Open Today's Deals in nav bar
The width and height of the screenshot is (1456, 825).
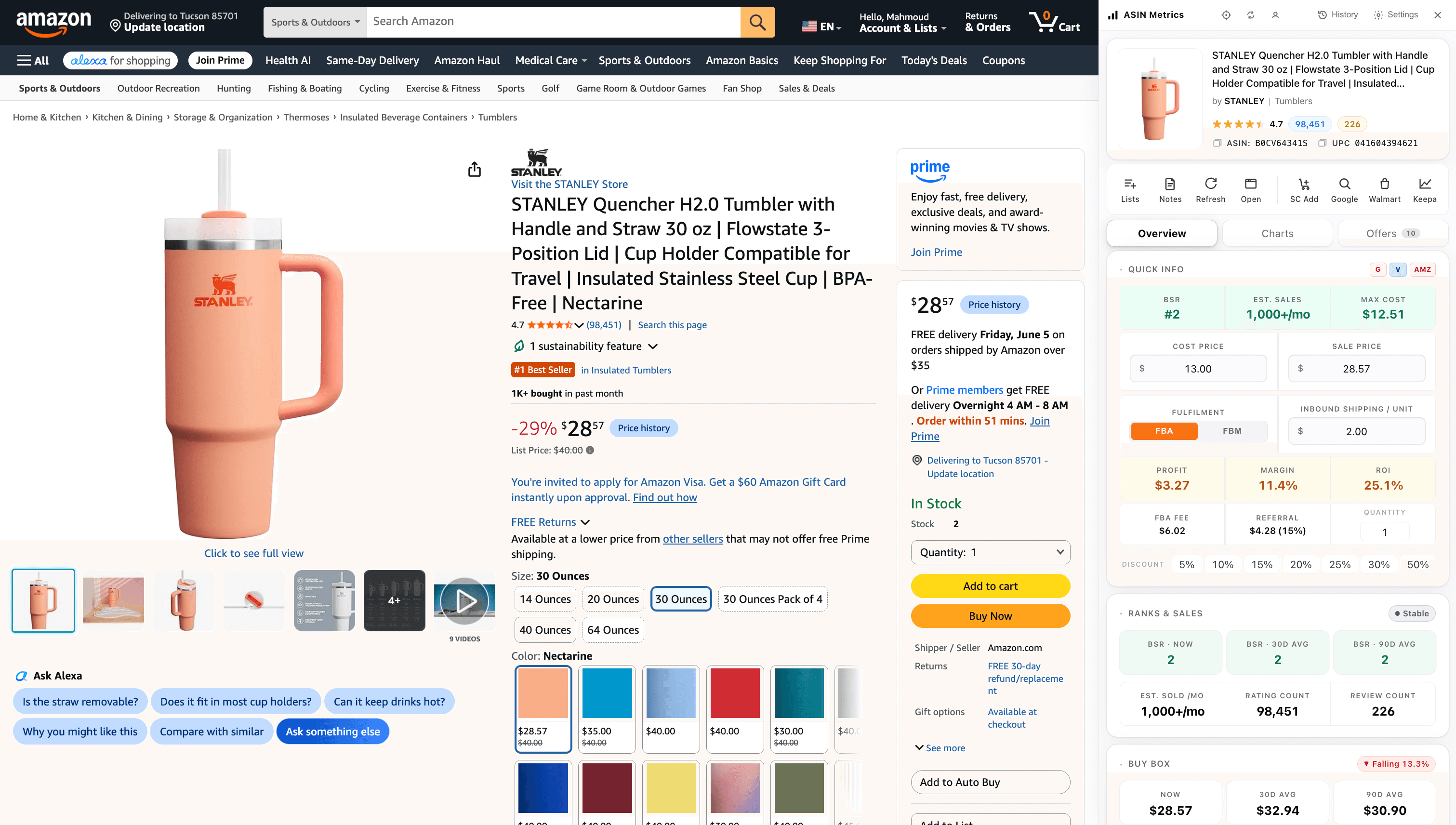934,60
